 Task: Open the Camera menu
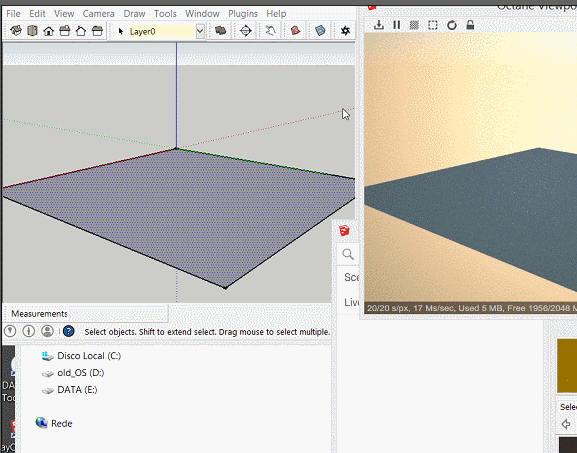[x=98, y=14]
